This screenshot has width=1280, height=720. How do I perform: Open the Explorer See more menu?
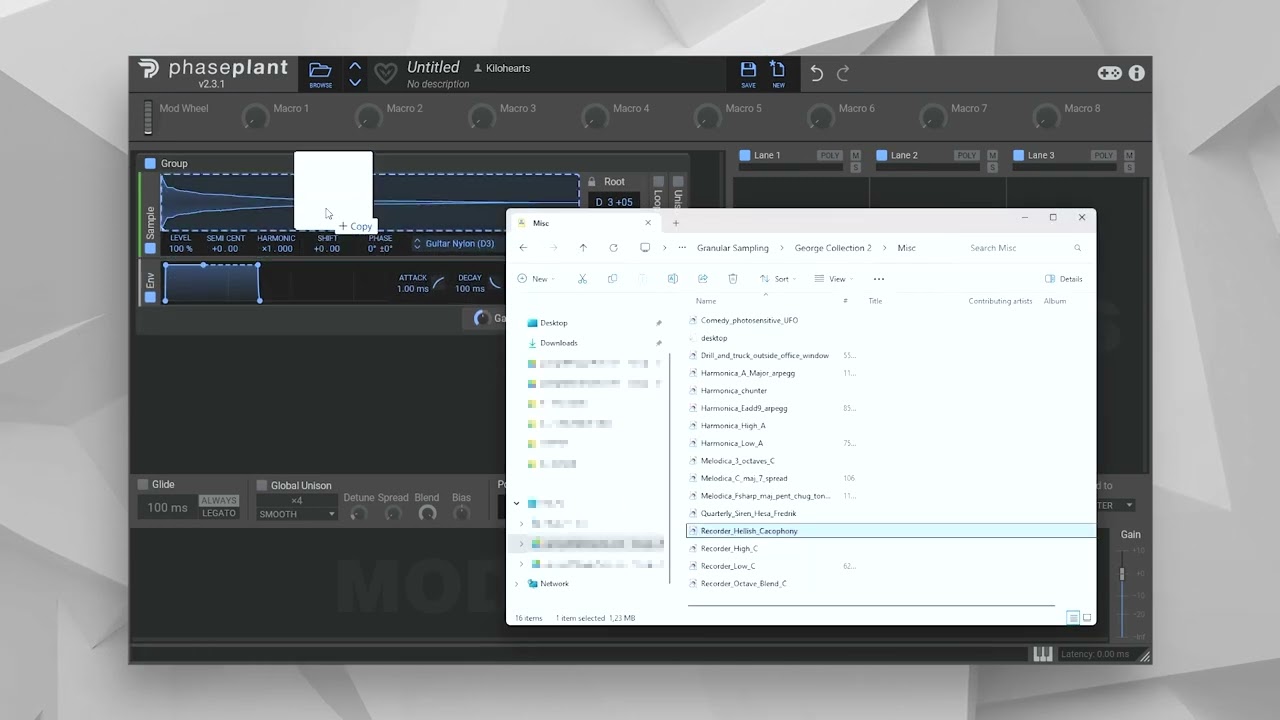click(879, 279)
